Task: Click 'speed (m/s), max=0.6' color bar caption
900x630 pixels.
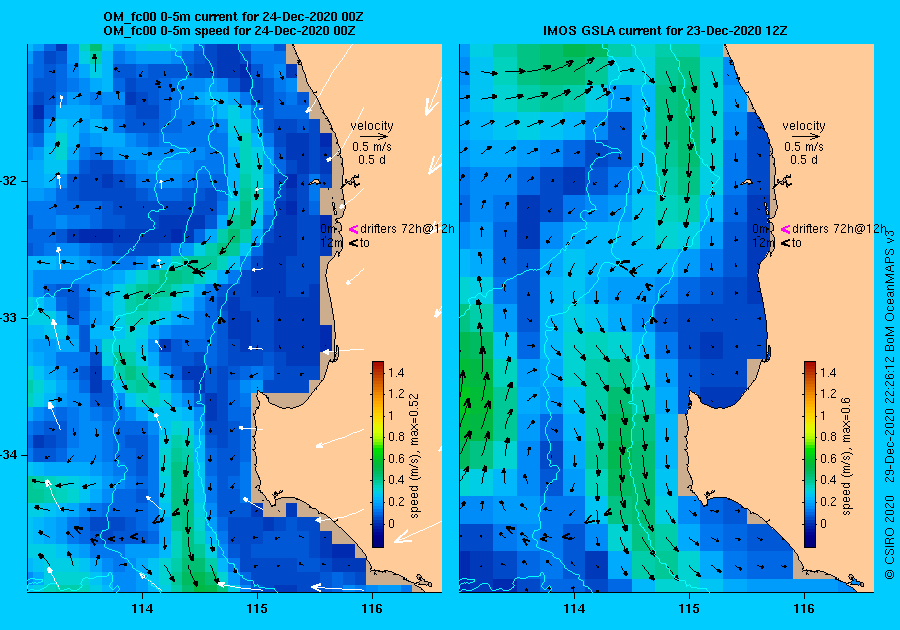Action: pos(845,456)
